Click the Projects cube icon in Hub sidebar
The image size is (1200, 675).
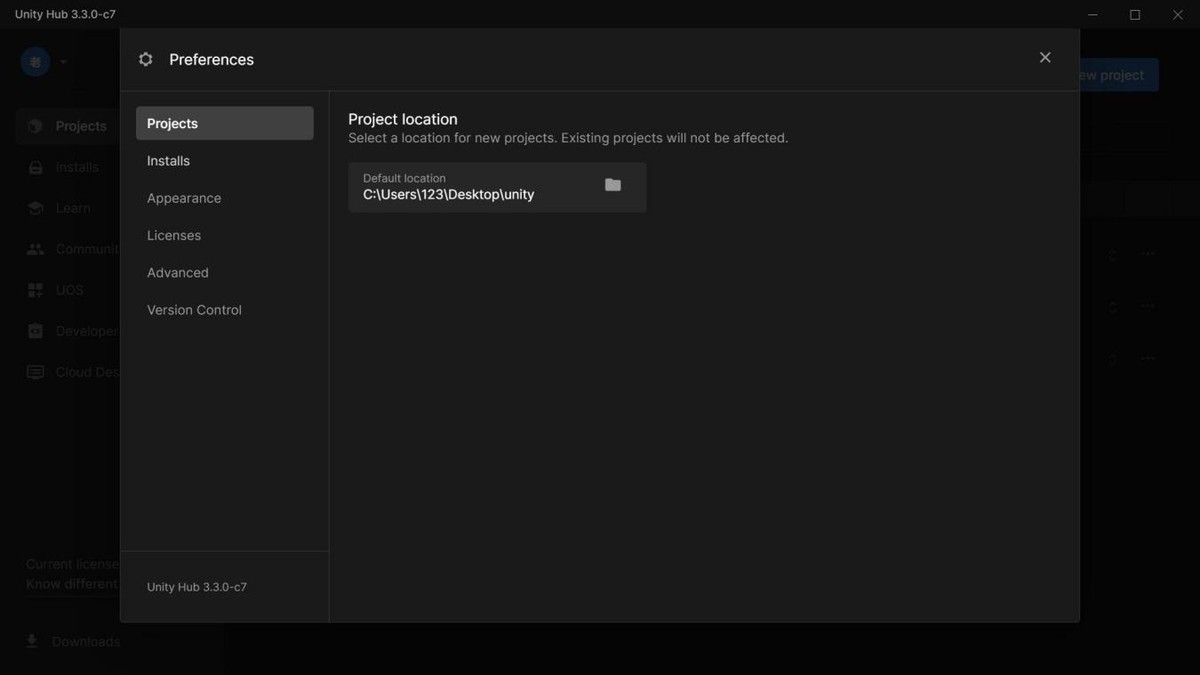click(36, 126)
